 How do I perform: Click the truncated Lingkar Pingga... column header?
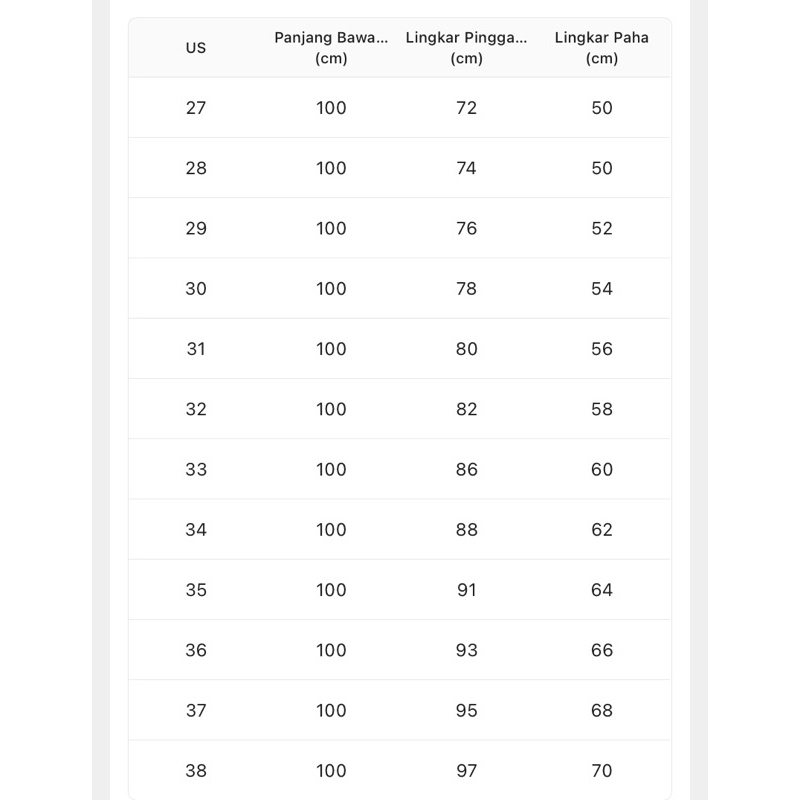click(x=466, y=47)
